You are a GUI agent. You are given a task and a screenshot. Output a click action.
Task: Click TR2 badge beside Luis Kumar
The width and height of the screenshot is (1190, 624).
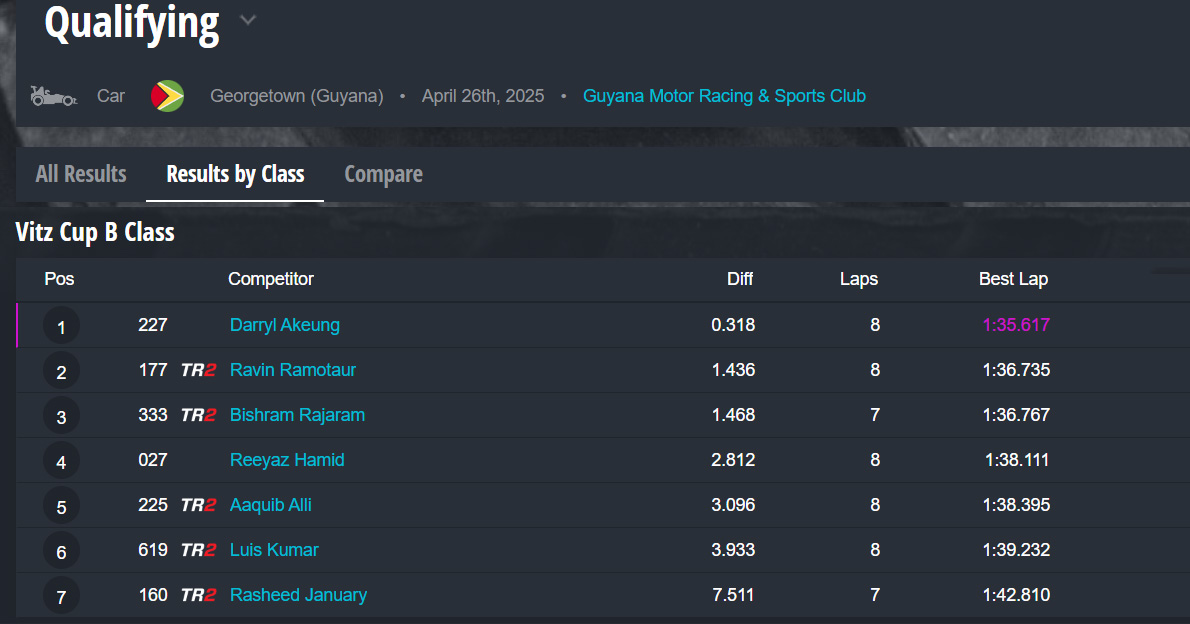198,550
